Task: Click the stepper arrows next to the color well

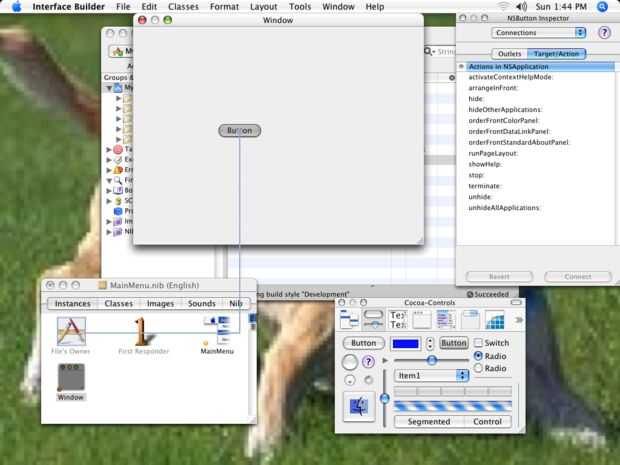Action: coord(430,343)
